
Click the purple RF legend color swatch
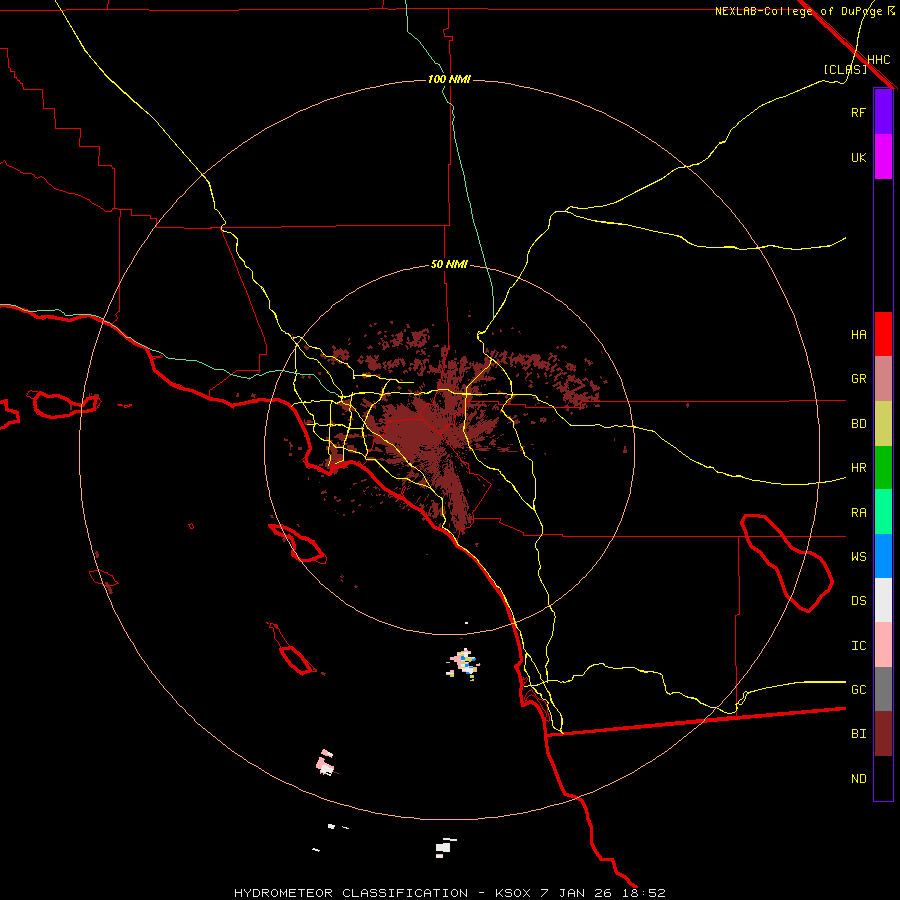tap(883, 112)
